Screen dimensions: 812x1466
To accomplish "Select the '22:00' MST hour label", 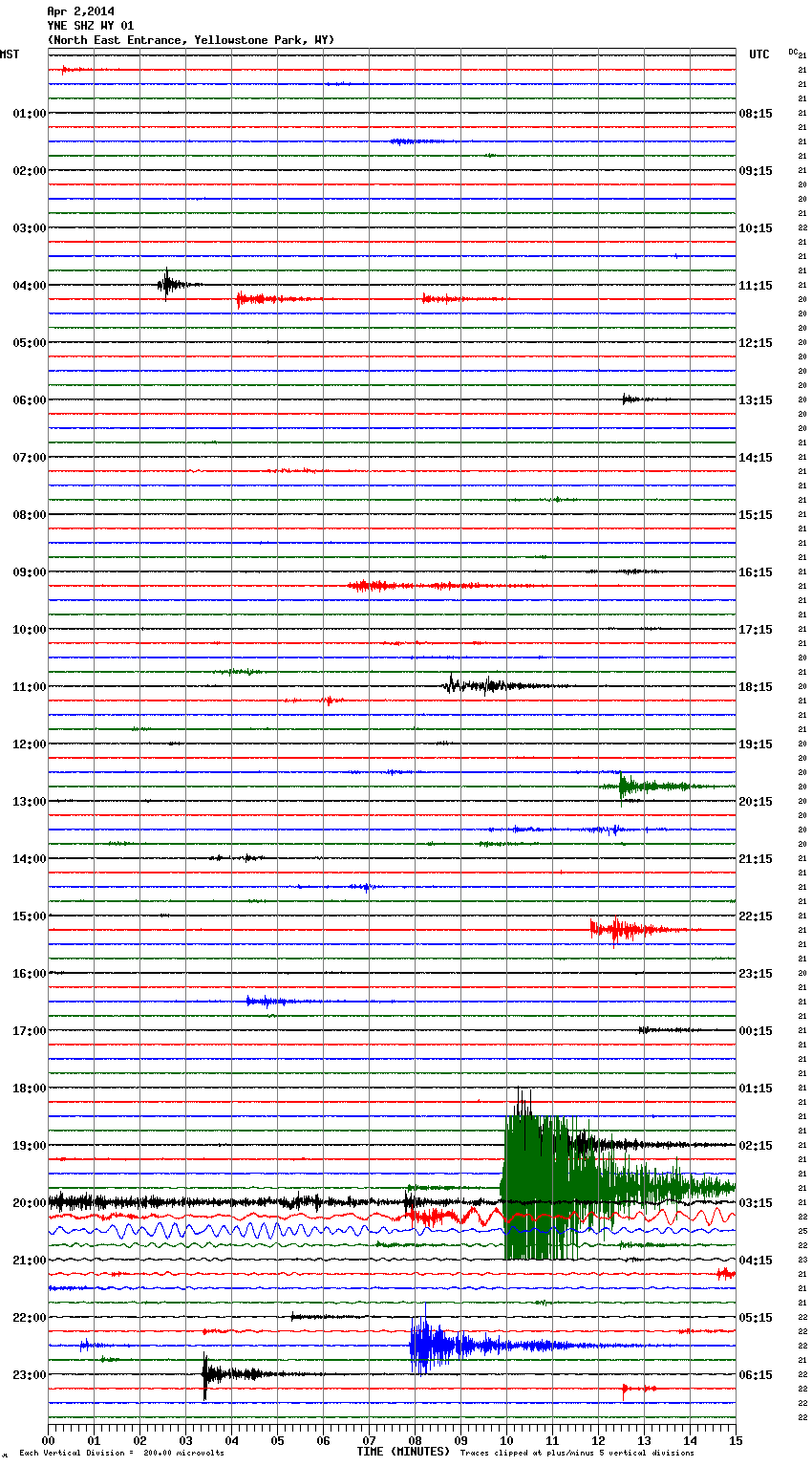I will pos(30,1318).
